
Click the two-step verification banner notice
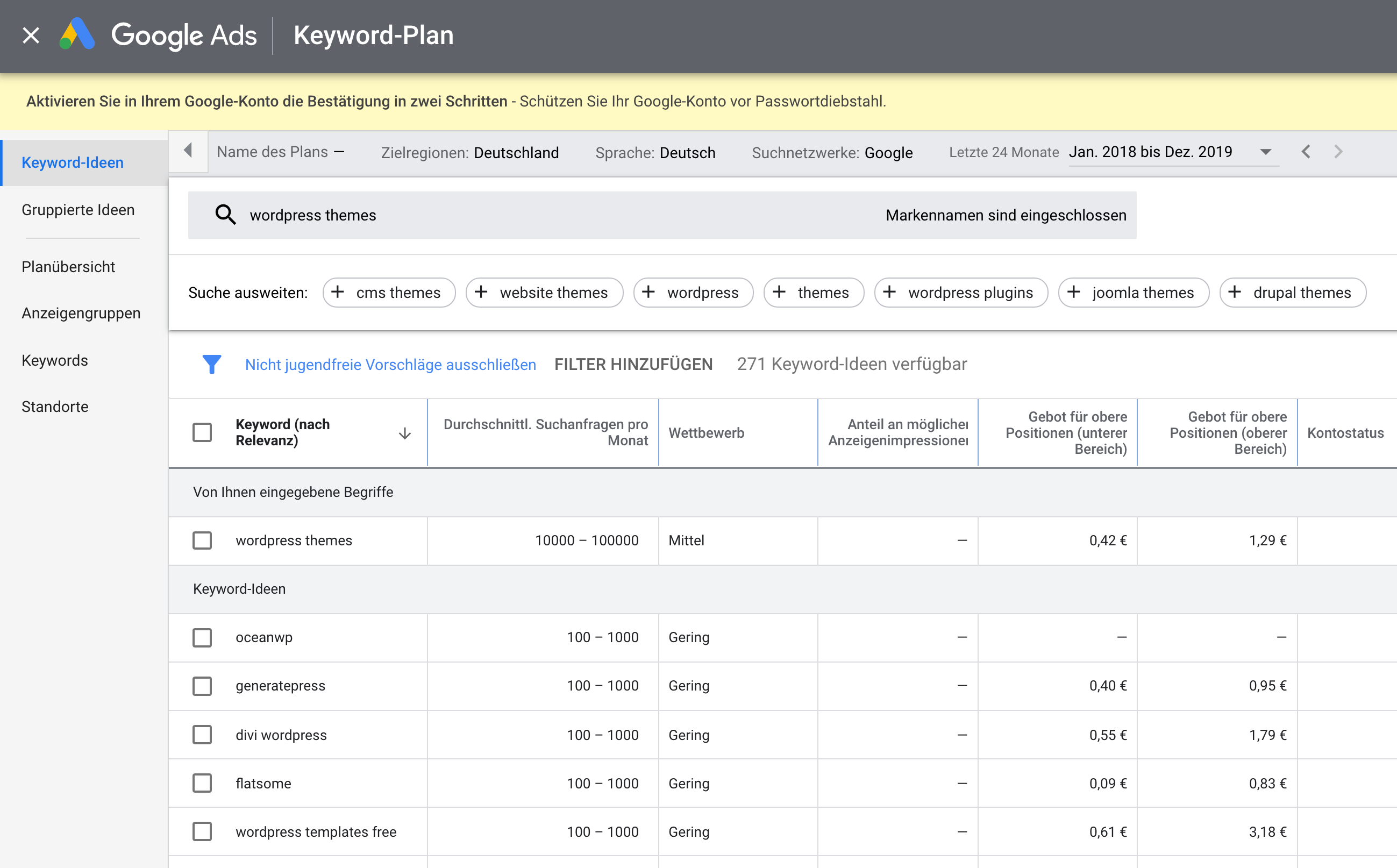pos(455,102)
